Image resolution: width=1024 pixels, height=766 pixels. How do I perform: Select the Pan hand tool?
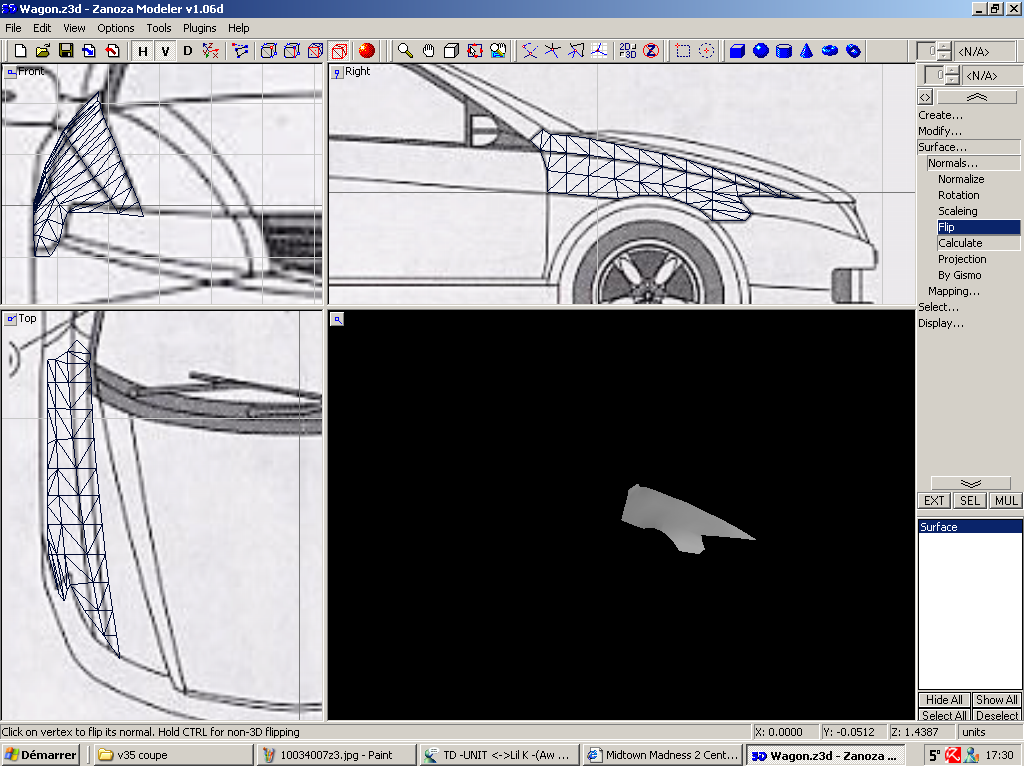pyautogui.click(x=428, y=50)
